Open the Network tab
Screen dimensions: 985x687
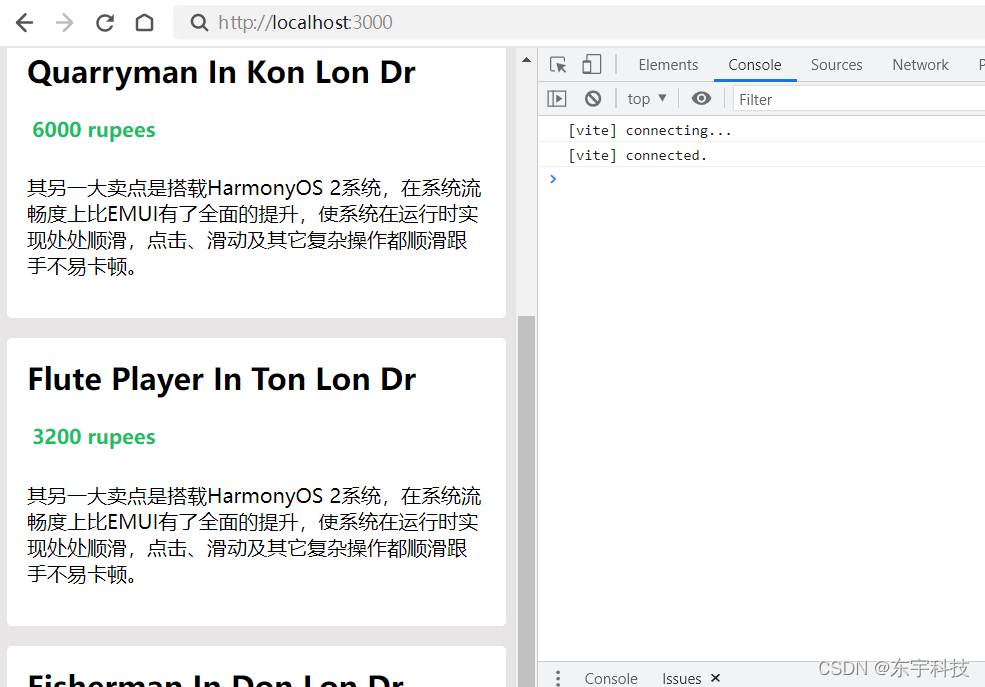920,65
